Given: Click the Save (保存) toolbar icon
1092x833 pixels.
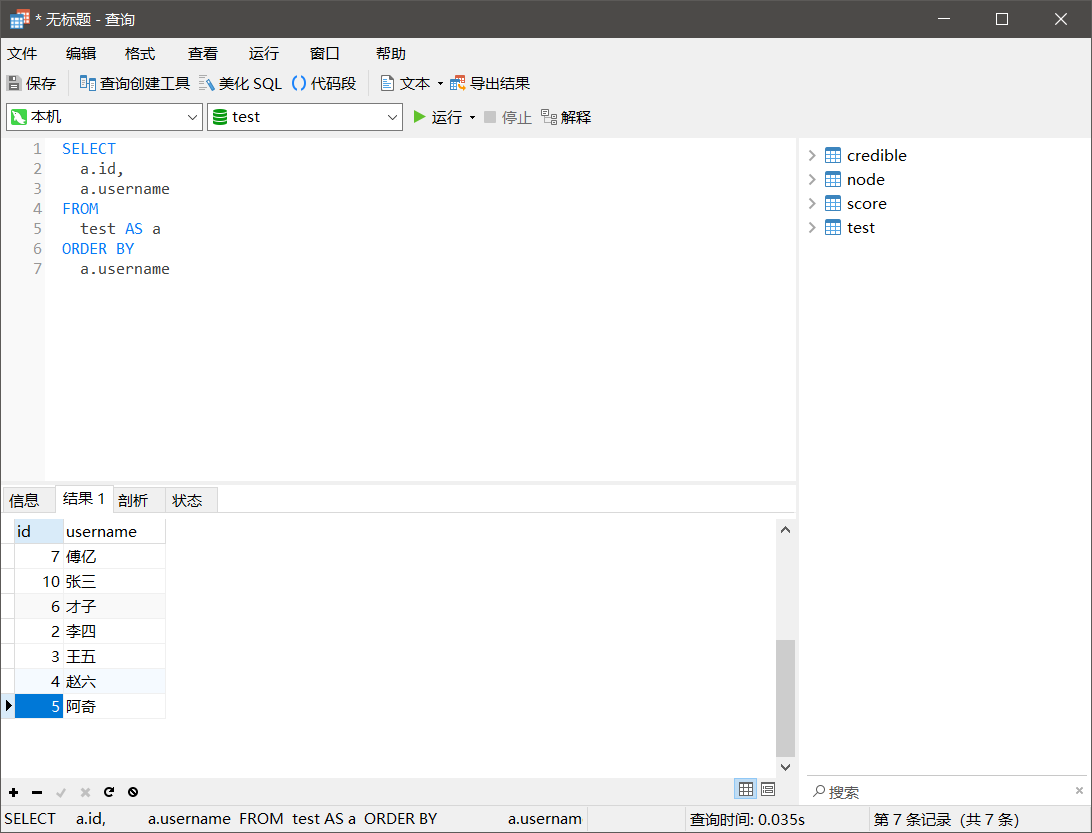Looking at the screenshot, I should (15, 84).
